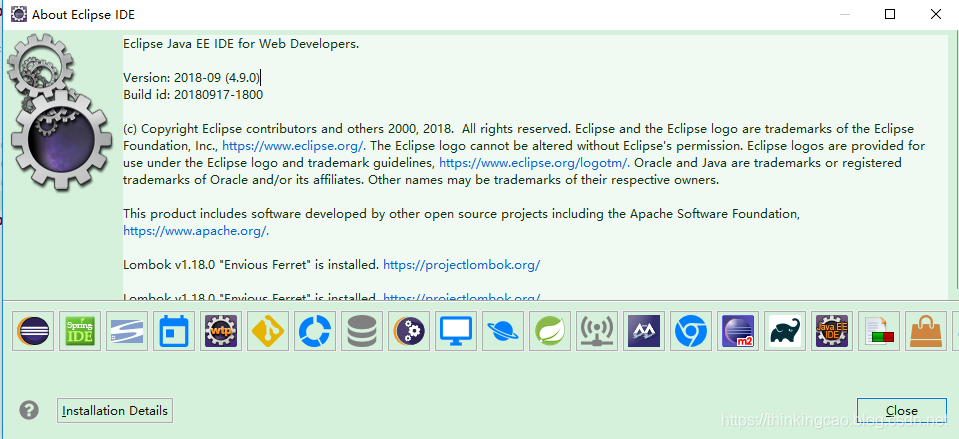The width and height of the screenshot is (959, 439).
Task: Open the first fully visible projectlombok.org link
Action: [x=462, y=265]
